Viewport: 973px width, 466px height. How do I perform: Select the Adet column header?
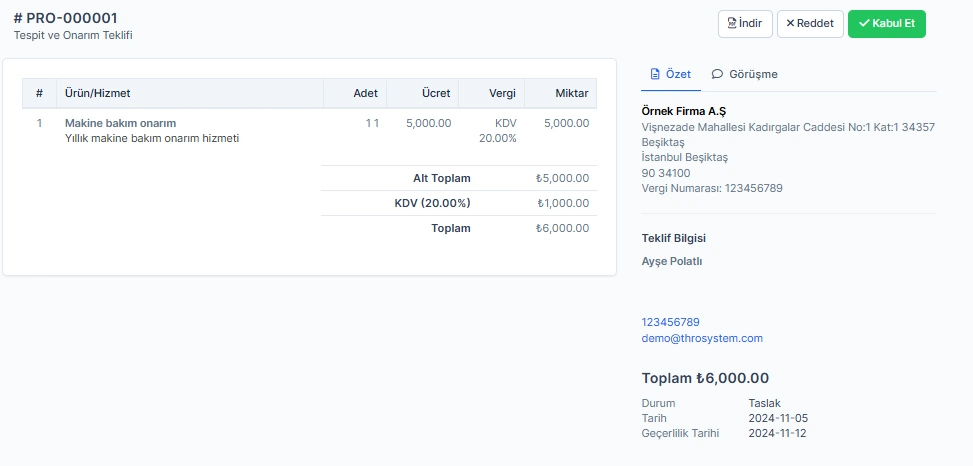pos(355,93)
